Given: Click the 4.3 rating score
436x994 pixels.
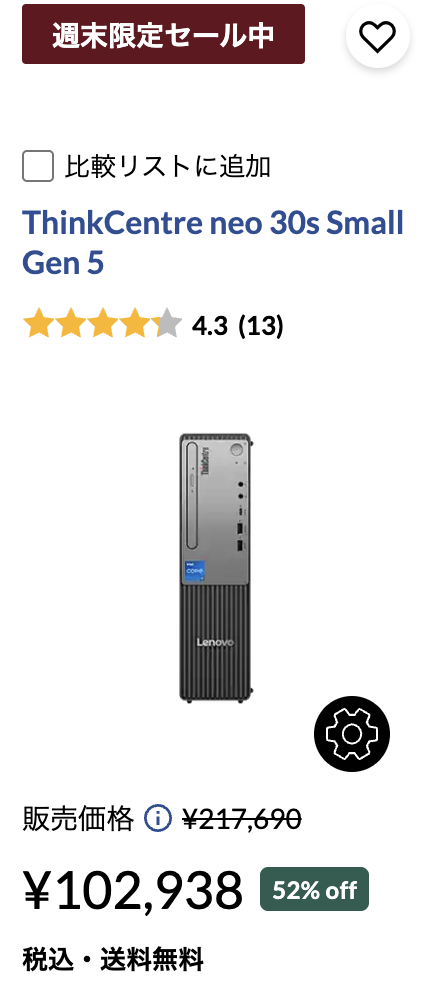Looking at the screenshot, I should [210, 326].
